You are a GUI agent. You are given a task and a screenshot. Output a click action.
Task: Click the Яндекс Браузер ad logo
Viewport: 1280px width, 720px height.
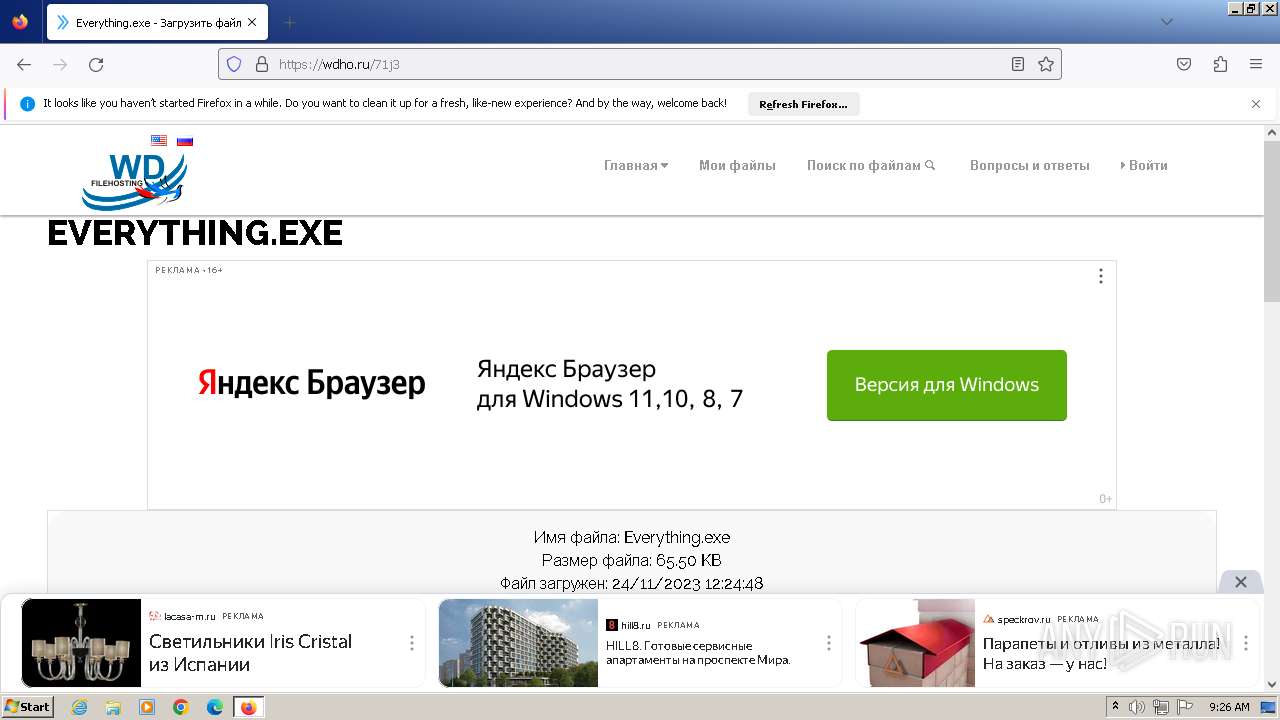312,384
